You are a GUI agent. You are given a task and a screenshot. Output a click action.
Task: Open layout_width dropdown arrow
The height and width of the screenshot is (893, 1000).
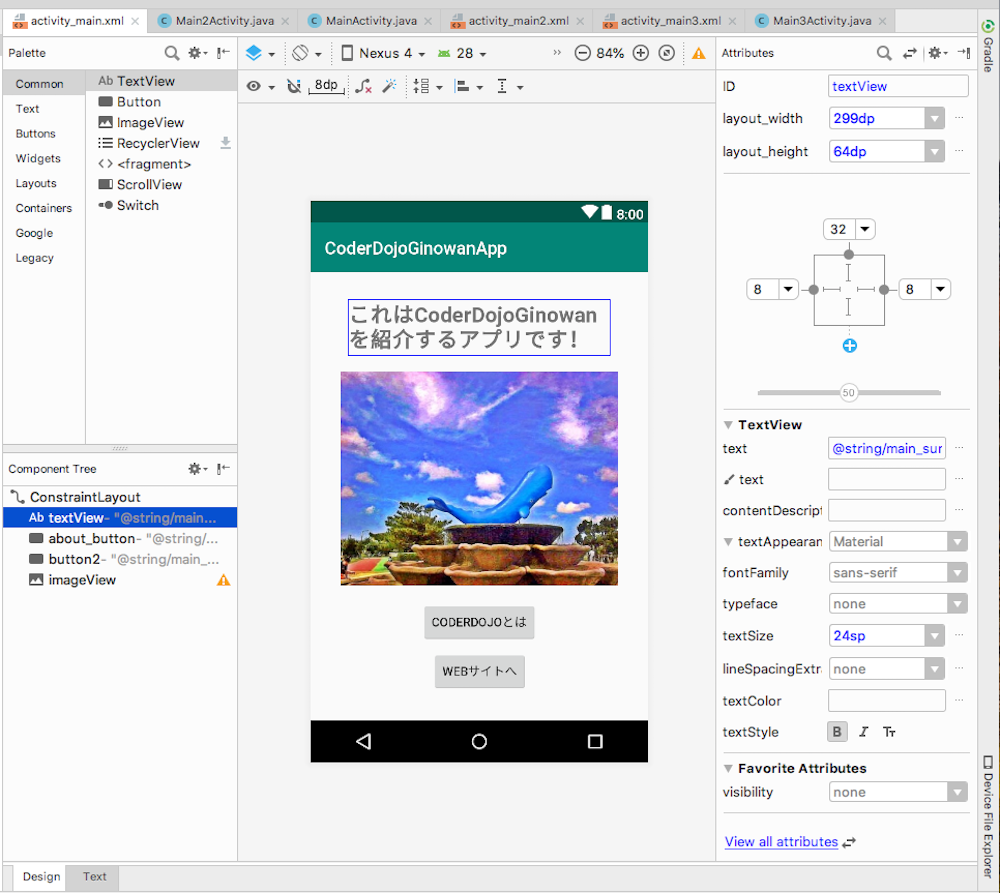pos(934,119)
